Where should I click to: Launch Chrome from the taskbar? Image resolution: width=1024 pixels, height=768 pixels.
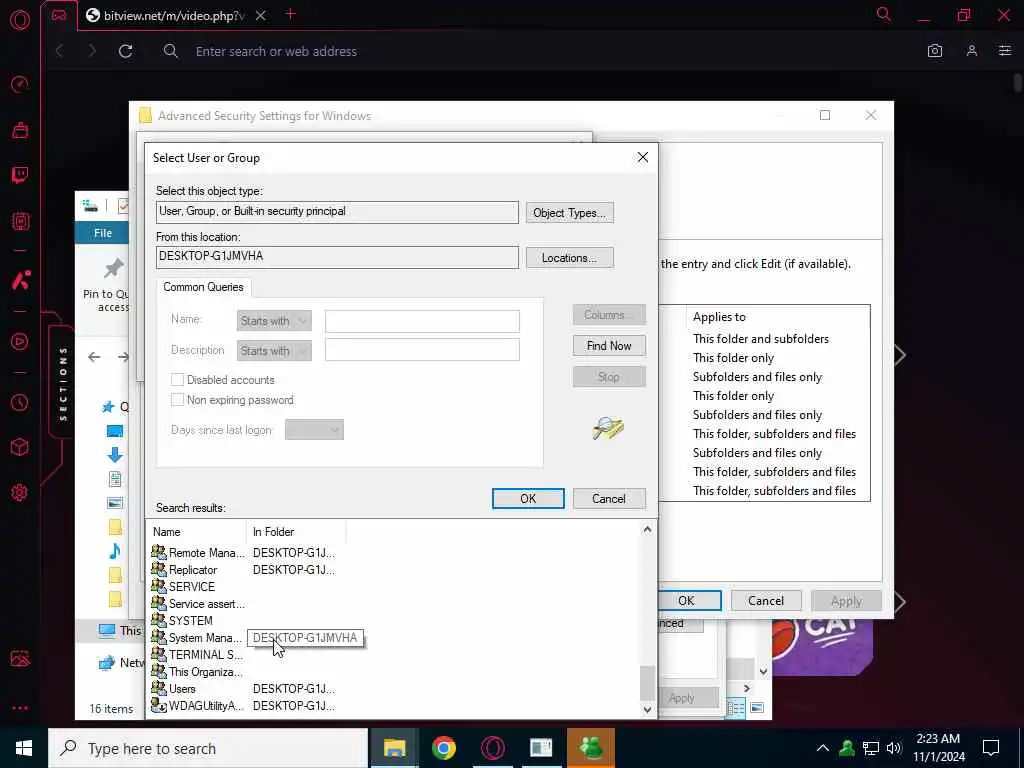click(443, 748)
